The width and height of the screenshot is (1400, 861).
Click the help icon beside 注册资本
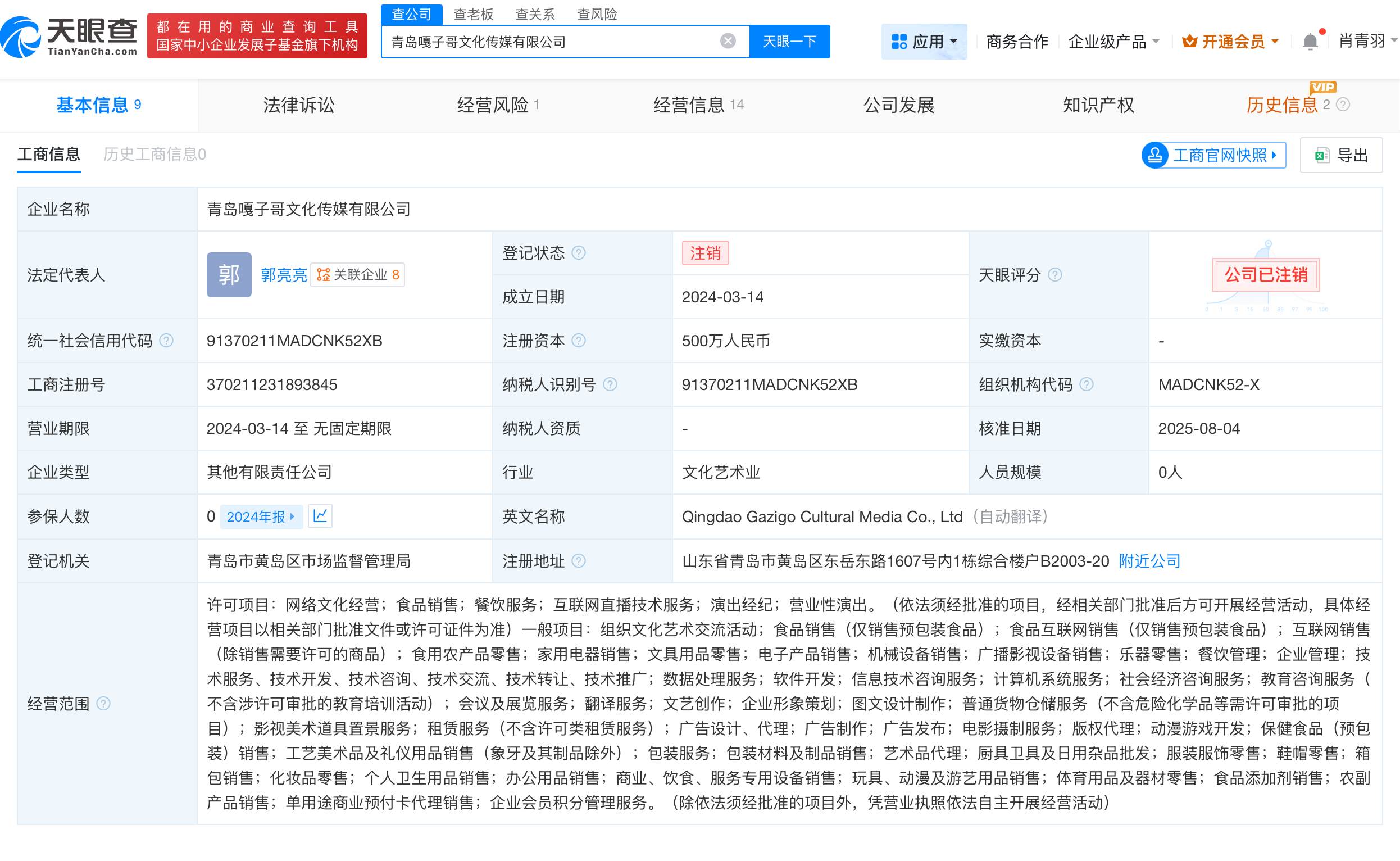tap(579, 341)
